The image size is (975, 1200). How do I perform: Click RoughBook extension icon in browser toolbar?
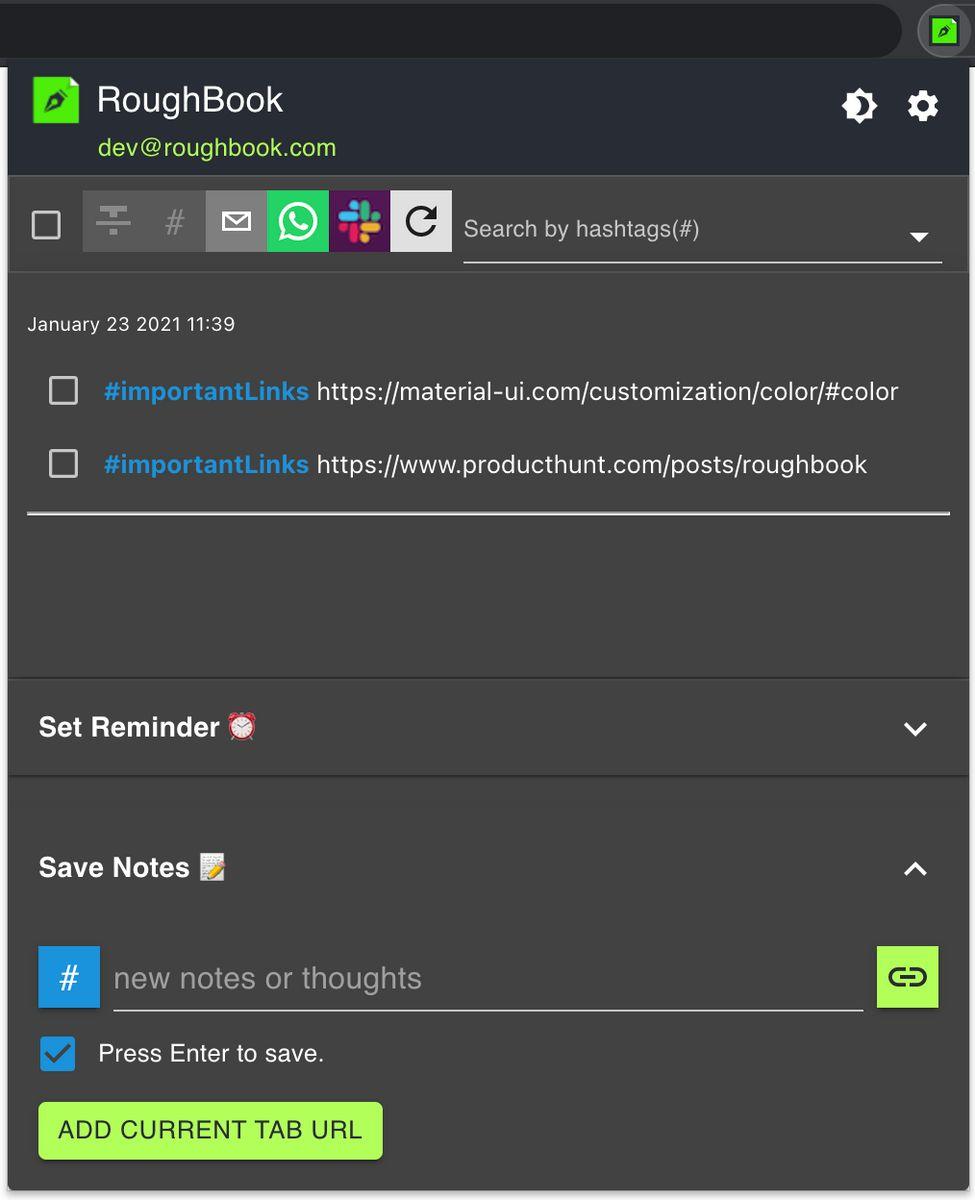[x=943, y=32]
